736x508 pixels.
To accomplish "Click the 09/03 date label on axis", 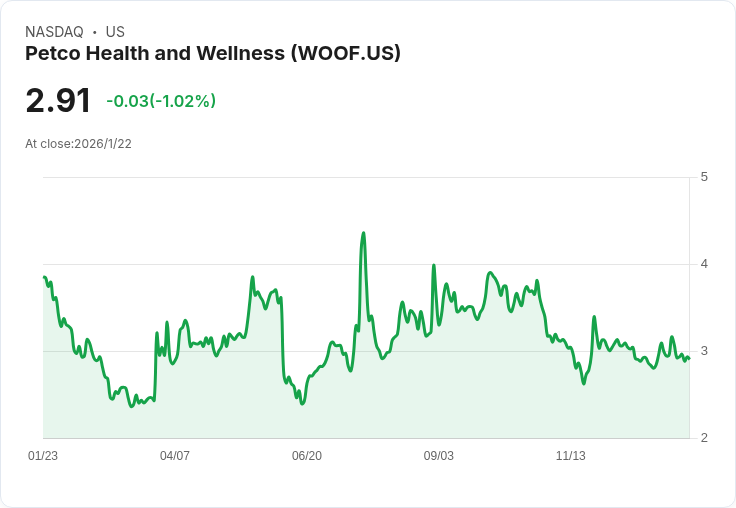I will coord(439,455).
